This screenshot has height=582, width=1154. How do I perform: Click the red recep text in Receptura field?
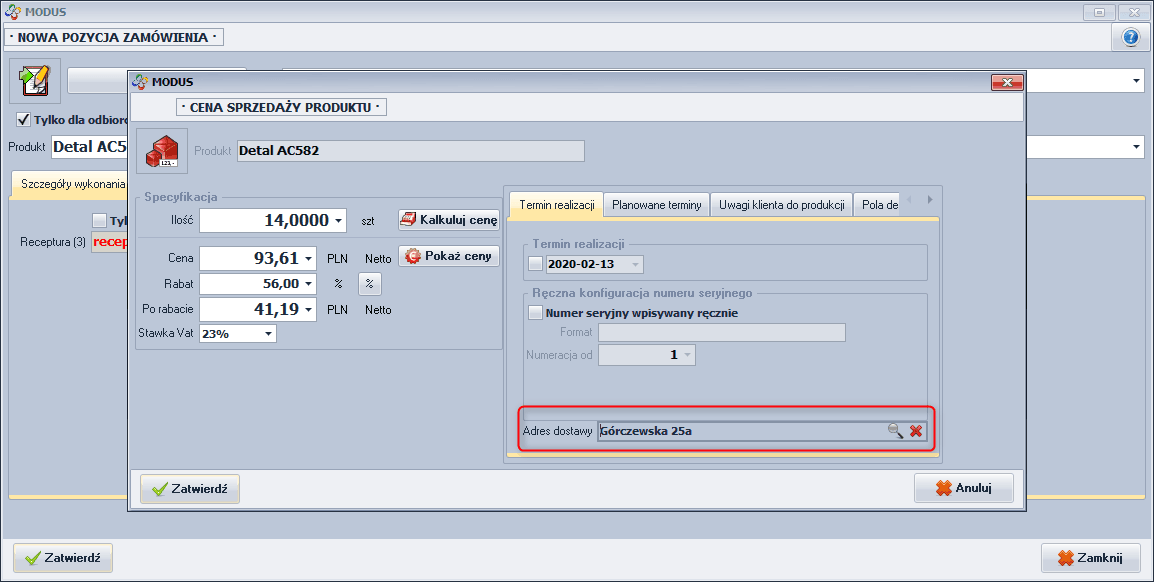tap(110, 242)
